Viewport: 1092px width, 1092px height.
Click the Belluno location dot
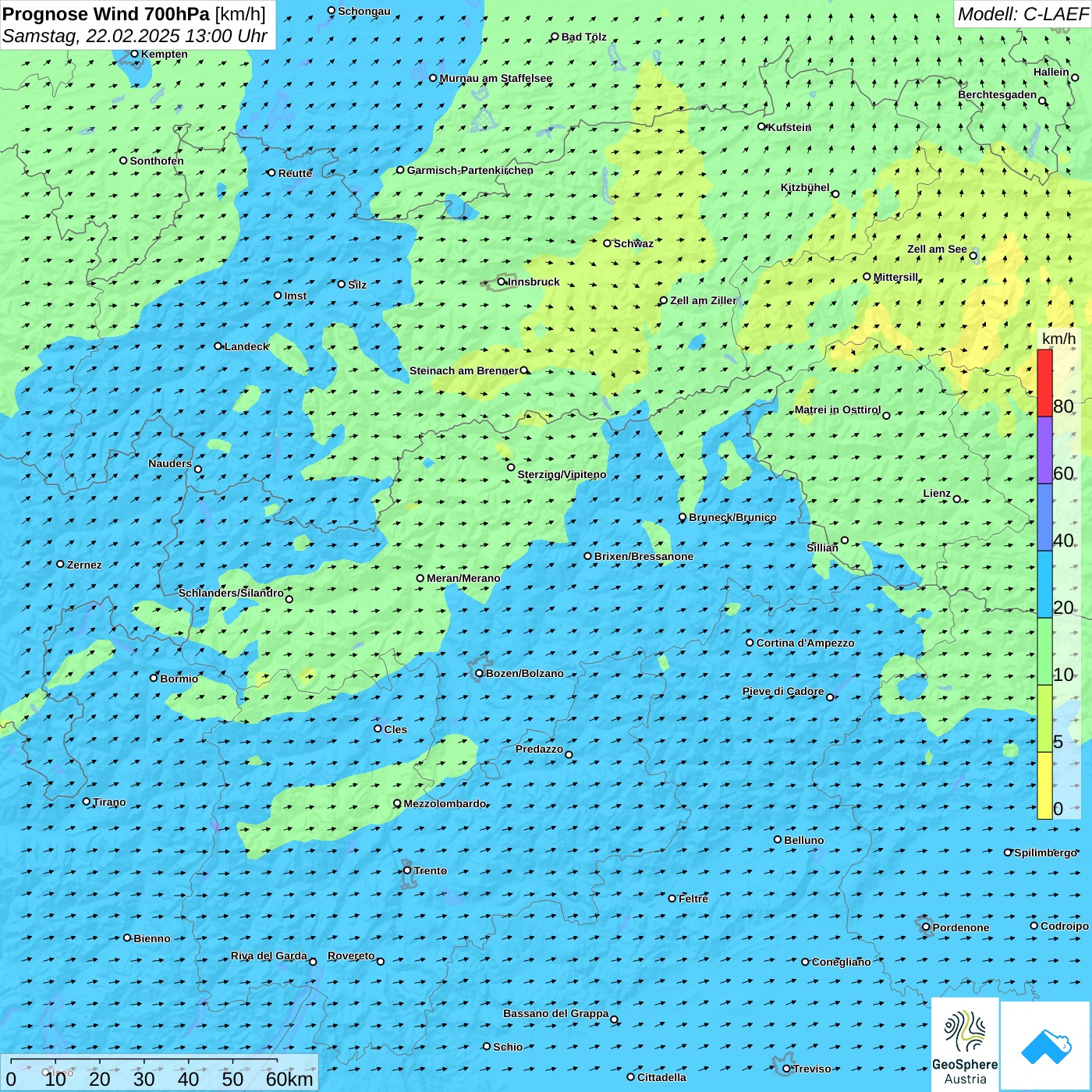click(x=778, y=839)
